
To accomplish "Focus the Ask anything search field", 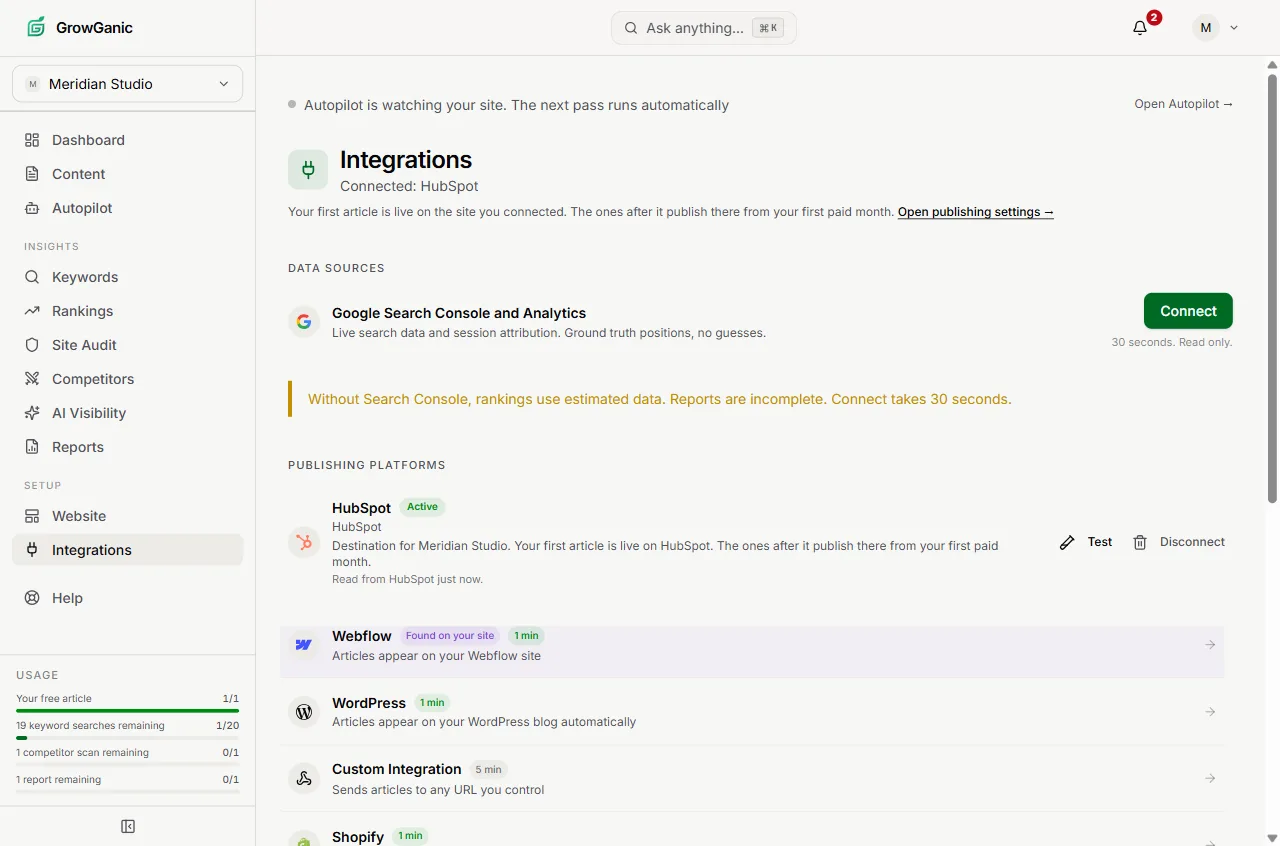I will point(704,28).
